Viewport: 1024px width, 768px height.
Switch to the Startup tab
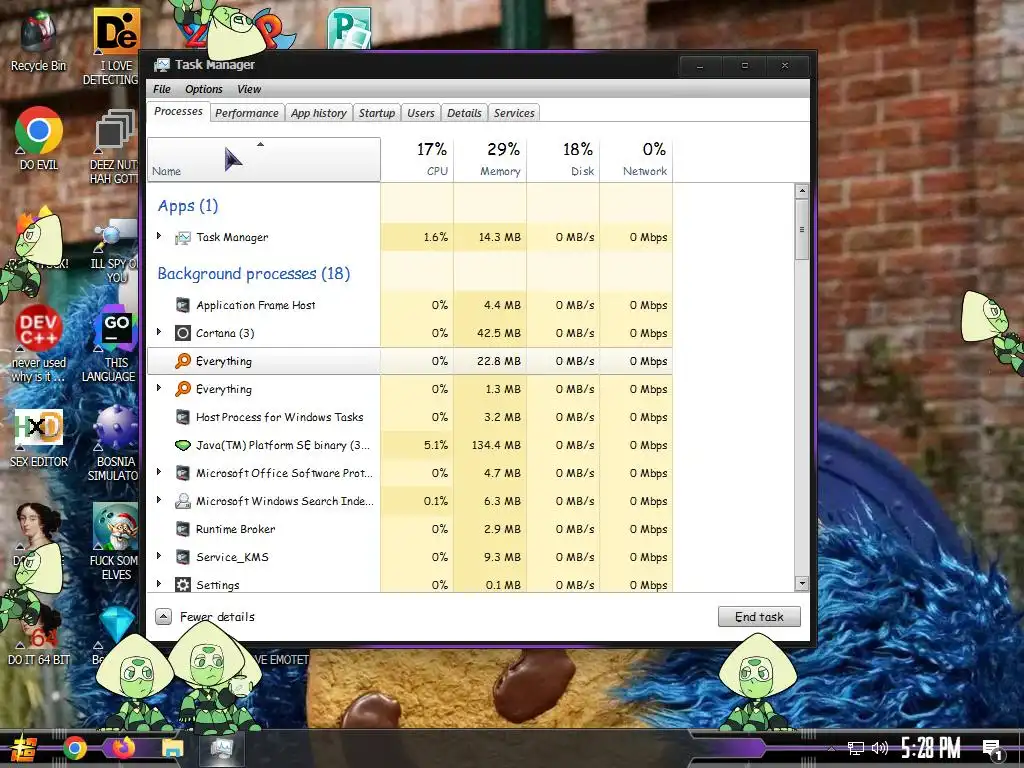[x=377, y=113]
